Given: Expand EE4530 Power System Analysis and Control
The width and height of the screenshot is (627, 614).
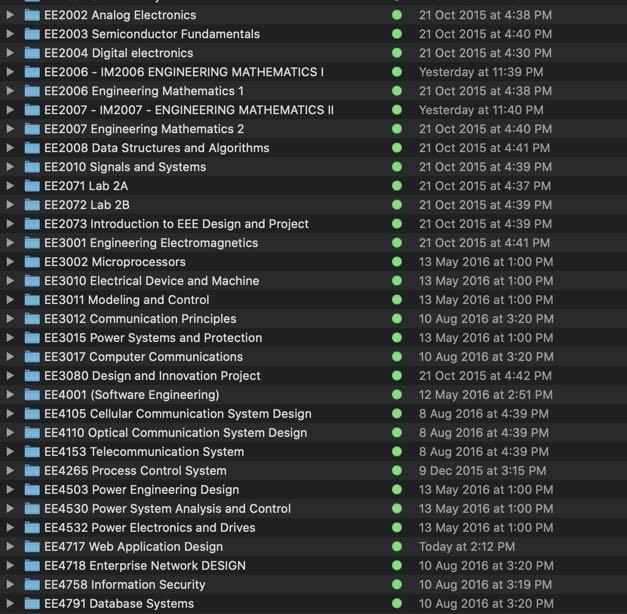Looking at the screenshot, I should (x=10, y=509).
